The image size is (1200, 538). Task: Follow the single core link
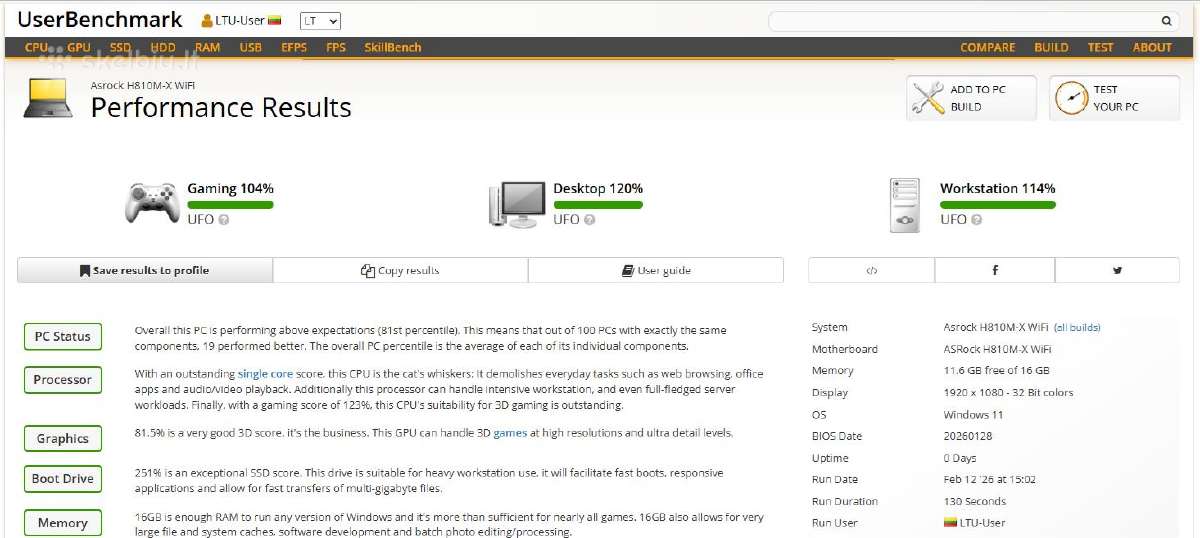[x=265, y=374]
